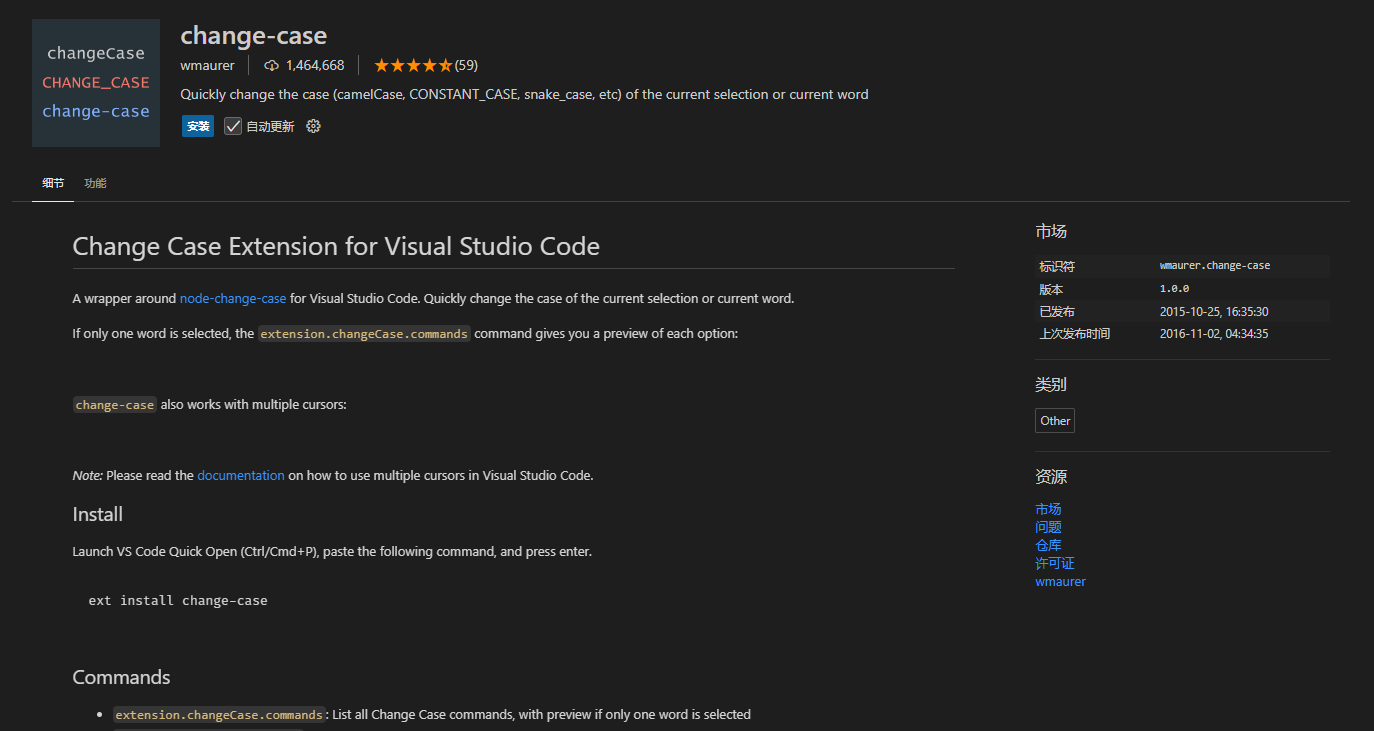The image size is (1374, 731).
Task: Click the five-star rating icons
Action: tap(413, 66)
